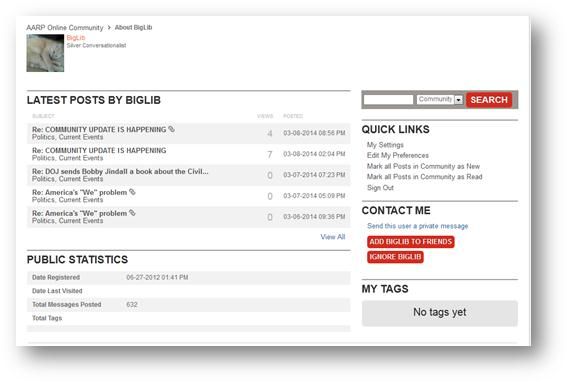
Task: Click ADD BIGLIB TO FRIENDS button
Action: pos(411,242)
